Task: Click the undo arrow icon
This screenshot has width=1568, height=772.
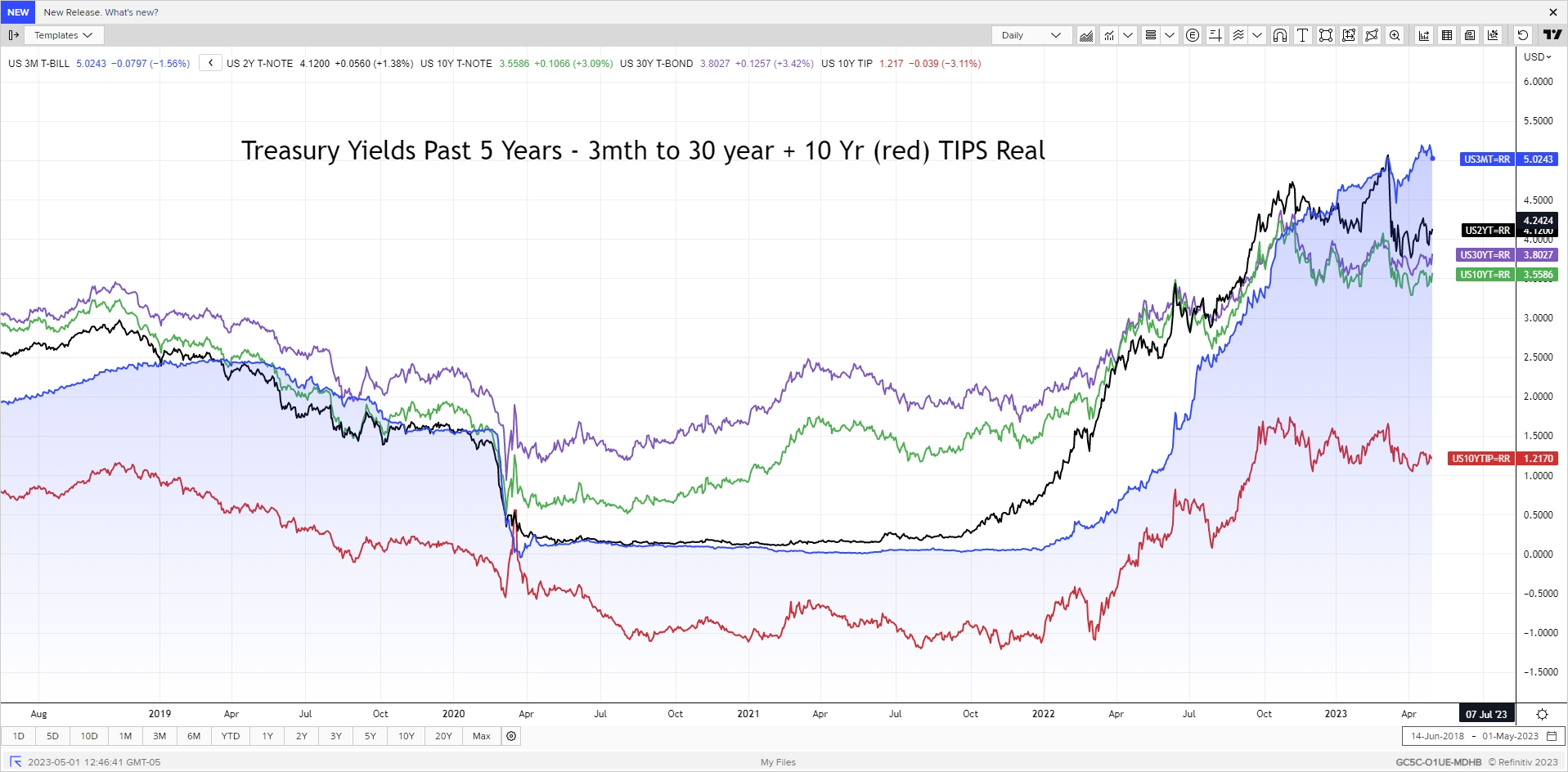Action: pyautogui.click(x=1522, y=35)
